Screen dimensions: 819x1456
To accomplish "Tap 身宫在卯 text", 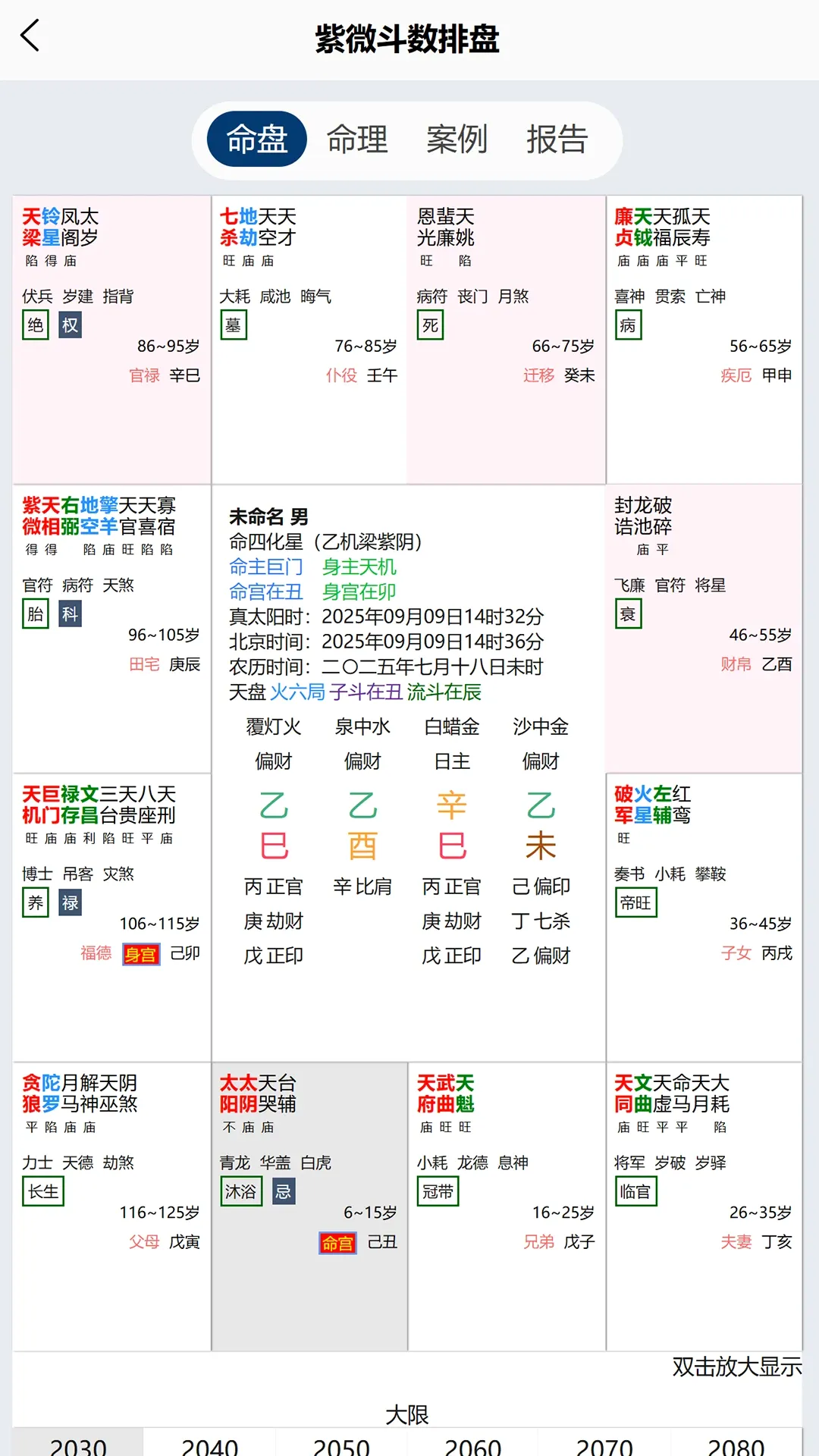I will pos(359,591).
